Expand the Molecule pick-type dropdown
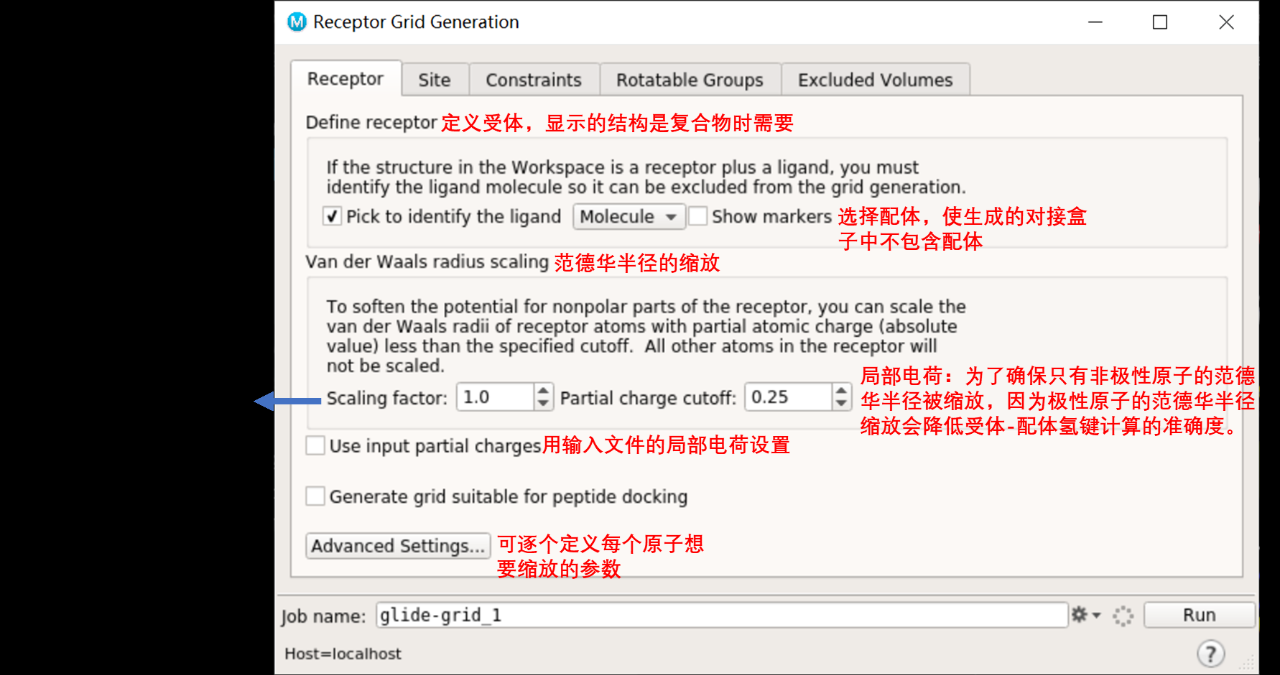 [629, 216]
